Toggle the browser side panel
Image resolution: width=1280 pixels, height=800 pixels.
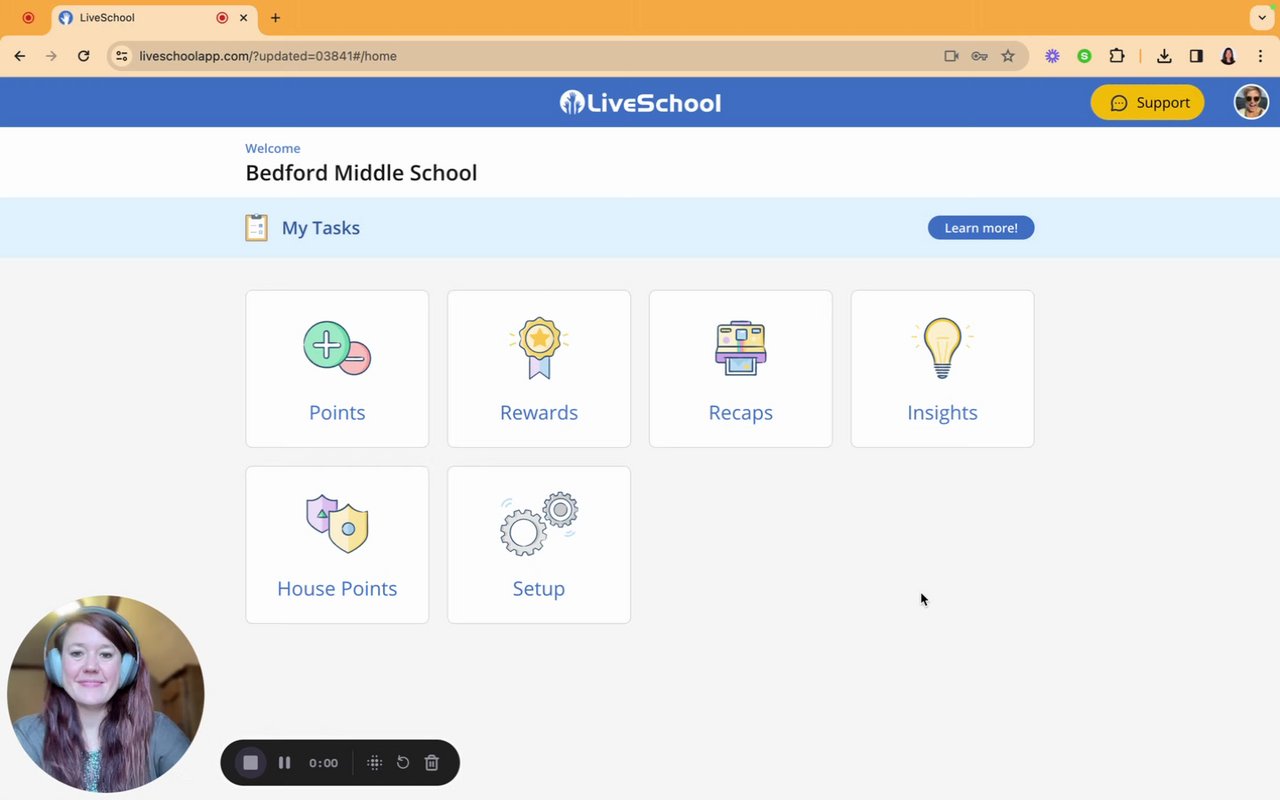point(1196,56)
